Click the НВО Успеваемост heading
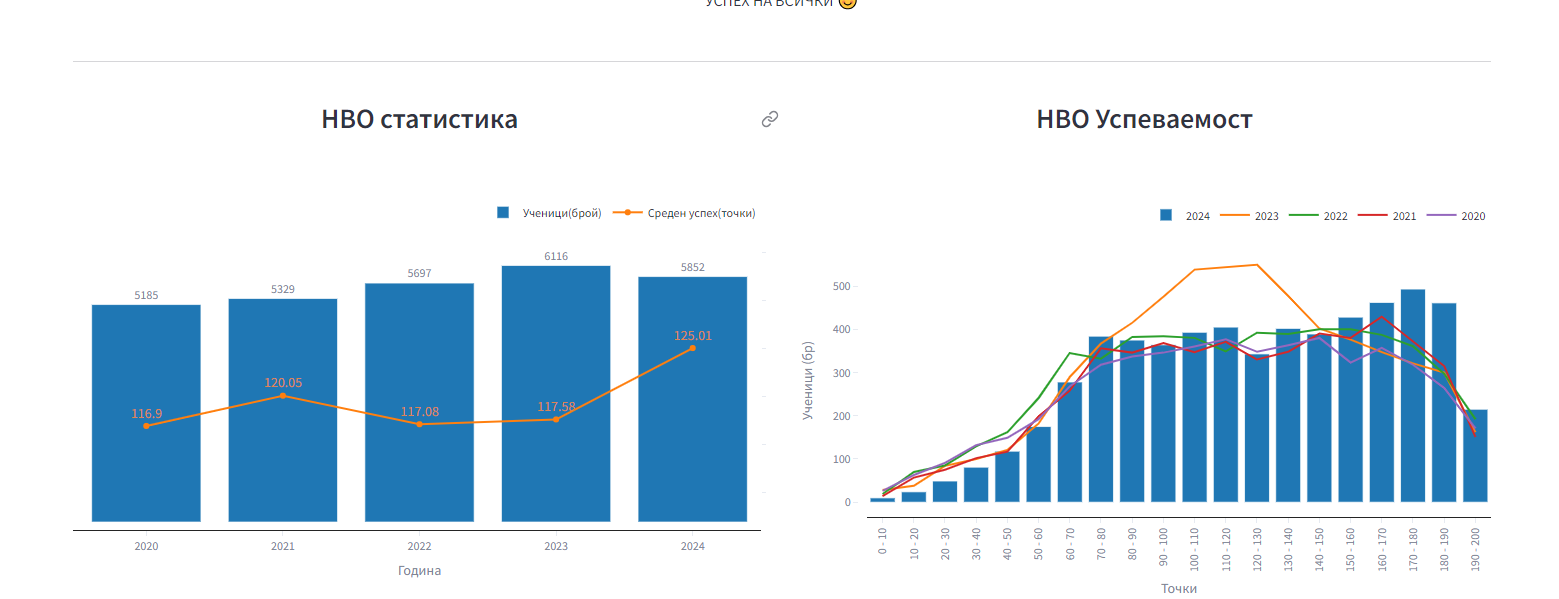The width and height of the screenshot is (1559, 599). [1144, 120]
